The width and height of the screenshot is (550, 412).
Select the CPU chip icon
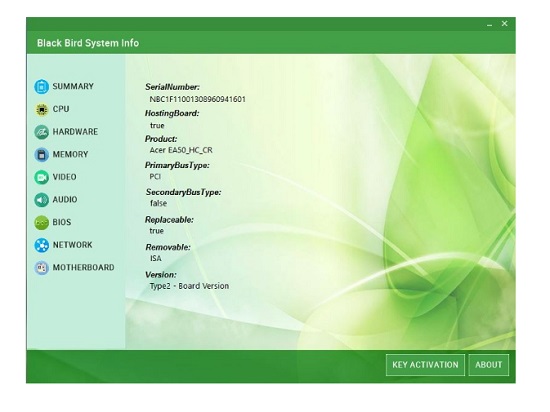tap(41, 109)
